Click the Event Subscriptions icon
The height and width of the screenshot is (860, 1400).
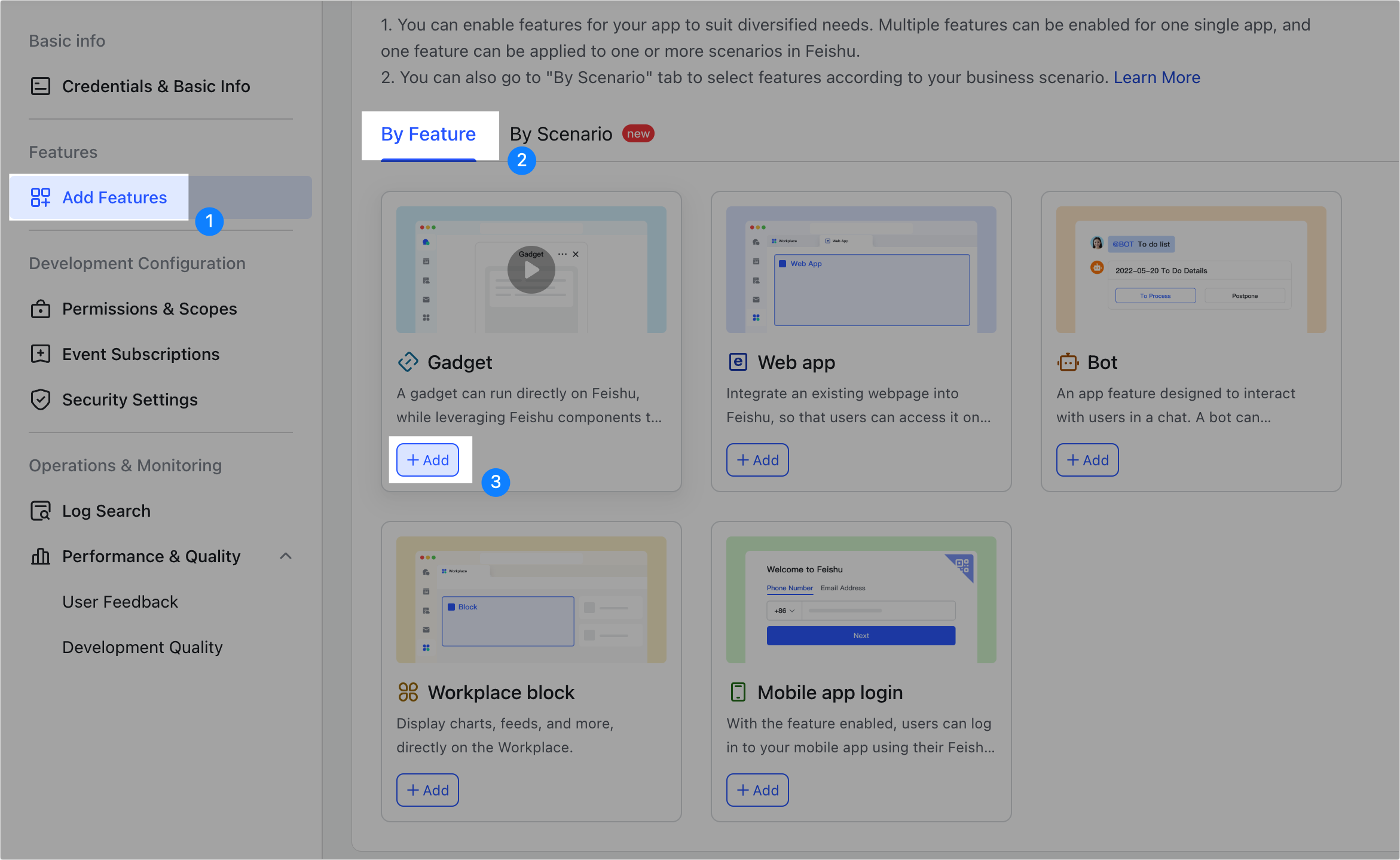pyautogui.click(x=41, y=354)
